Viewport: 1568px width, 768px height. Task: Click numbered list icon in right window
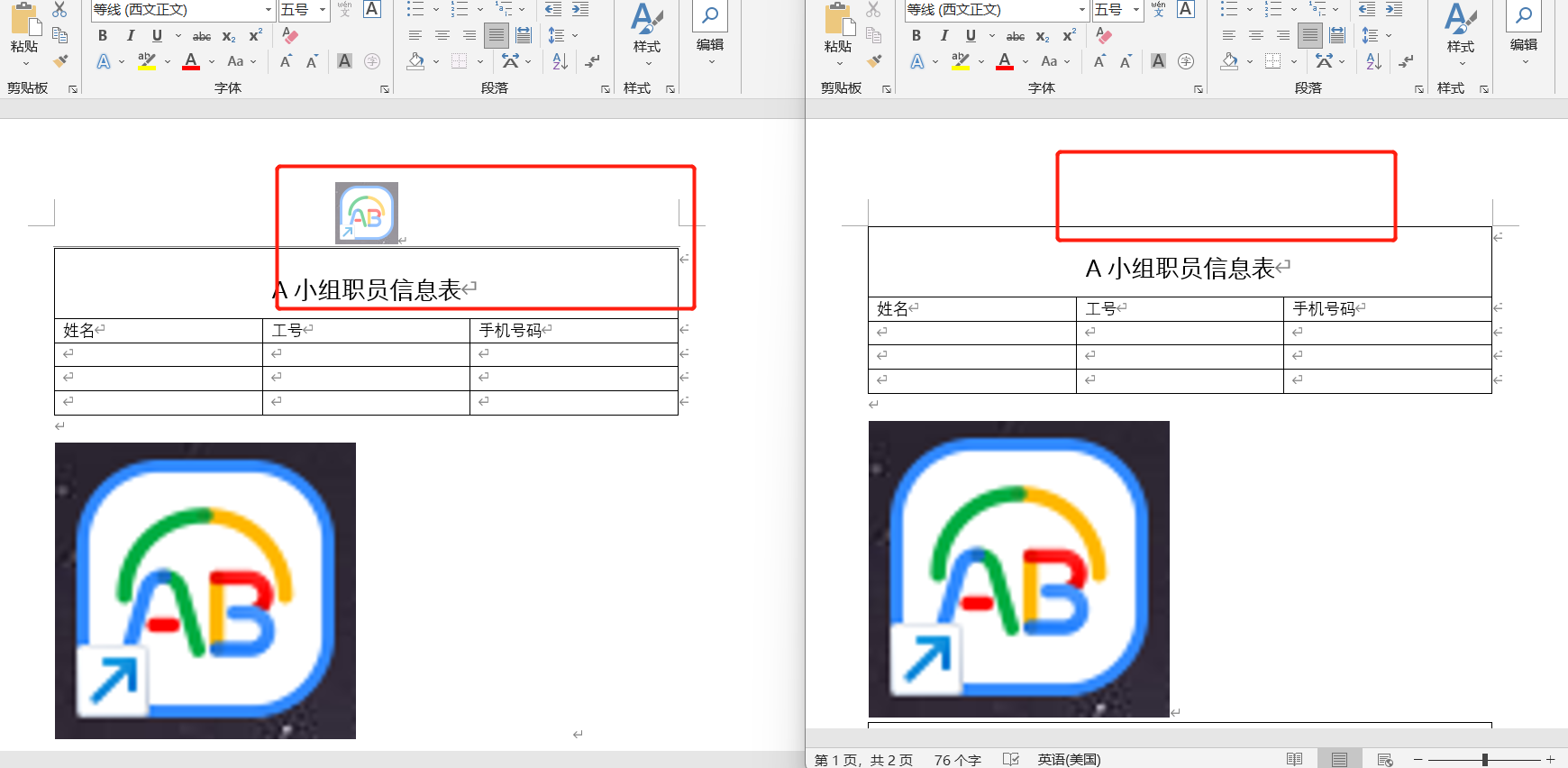[x=1272, y=9]
